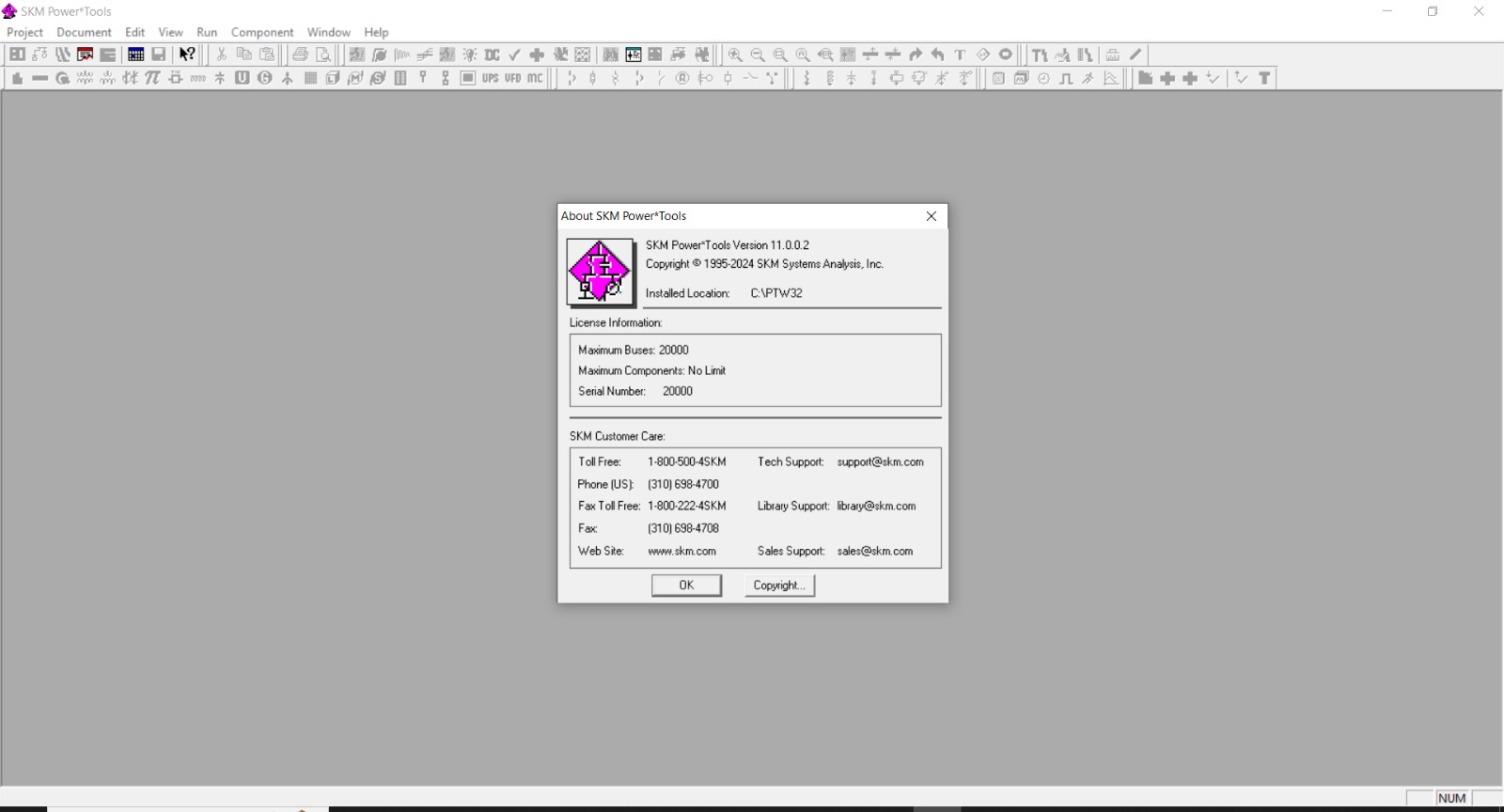The image size is (1504, 812).
Task: Open the Component menu
Action: point(262,32)
